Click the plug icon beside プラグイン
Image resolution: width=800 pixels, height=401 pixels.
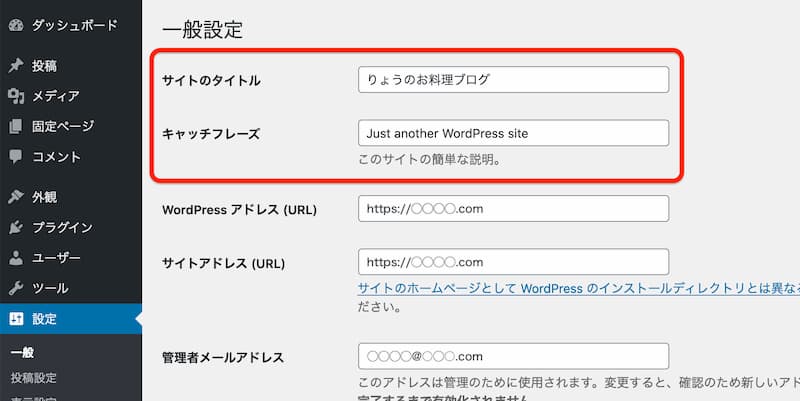[16, 227]
